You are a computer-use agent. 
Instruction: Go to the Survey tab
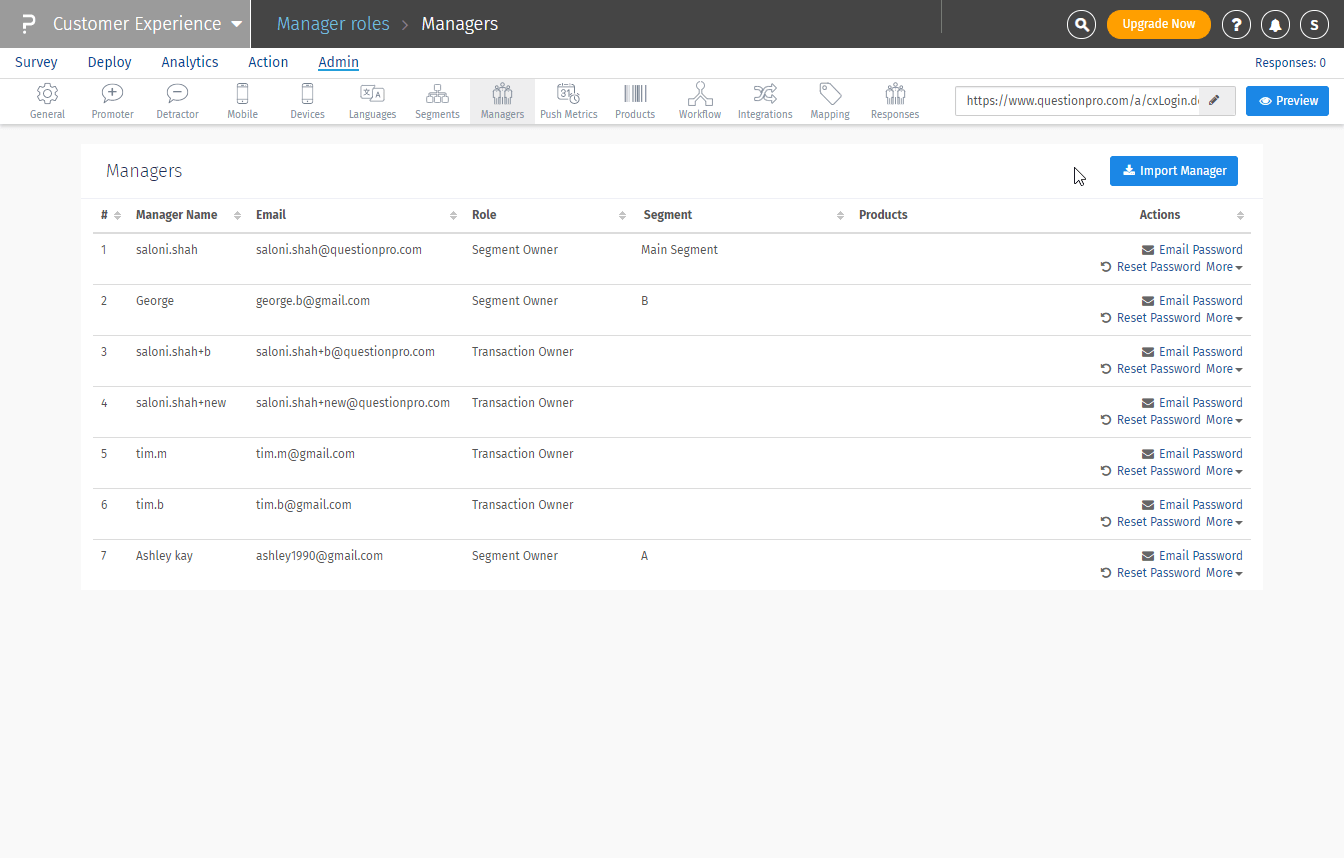pos(36,62)
